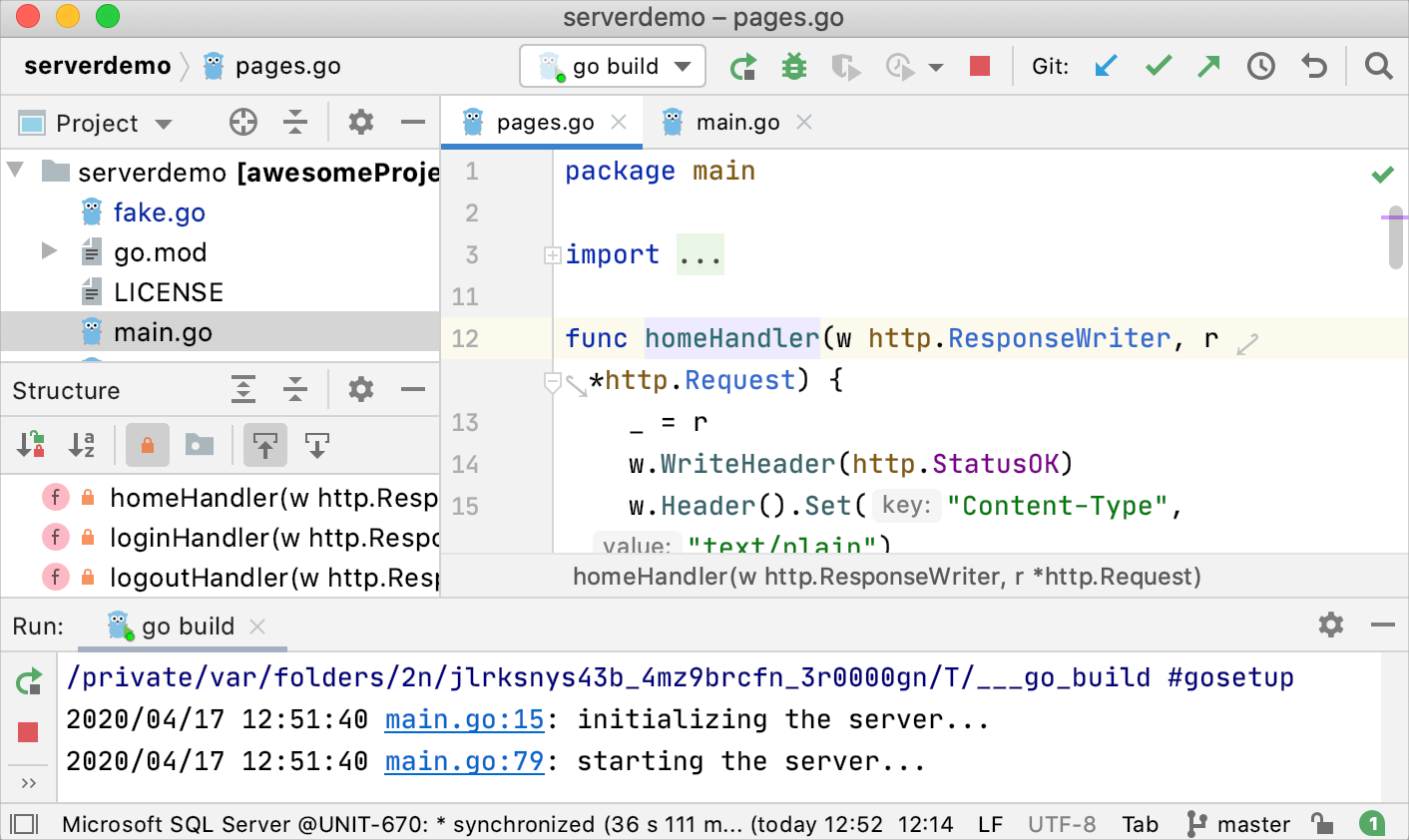Open Search Everywhere with the magnifier icon

[1378, 67]
